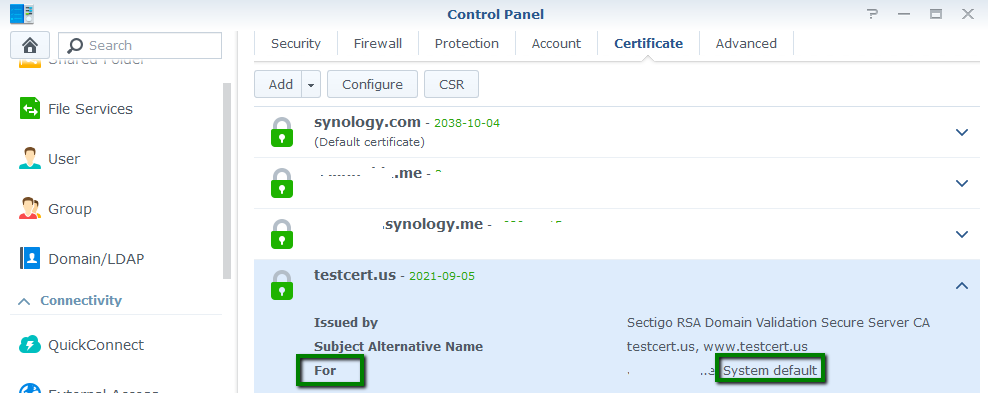Click the Home icon button

pos(30,45)
